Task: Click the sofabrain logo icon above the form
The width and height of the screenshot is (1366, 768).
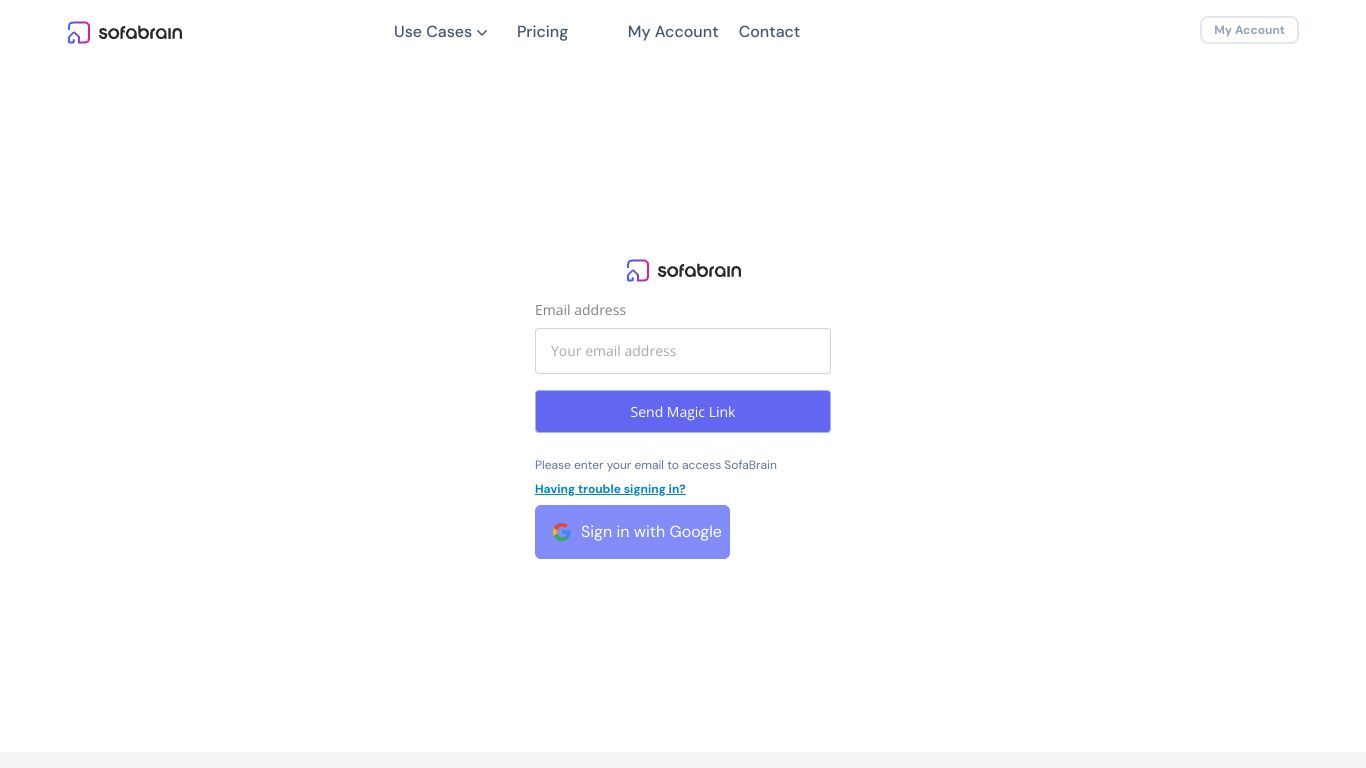Action: coord(638,271)
